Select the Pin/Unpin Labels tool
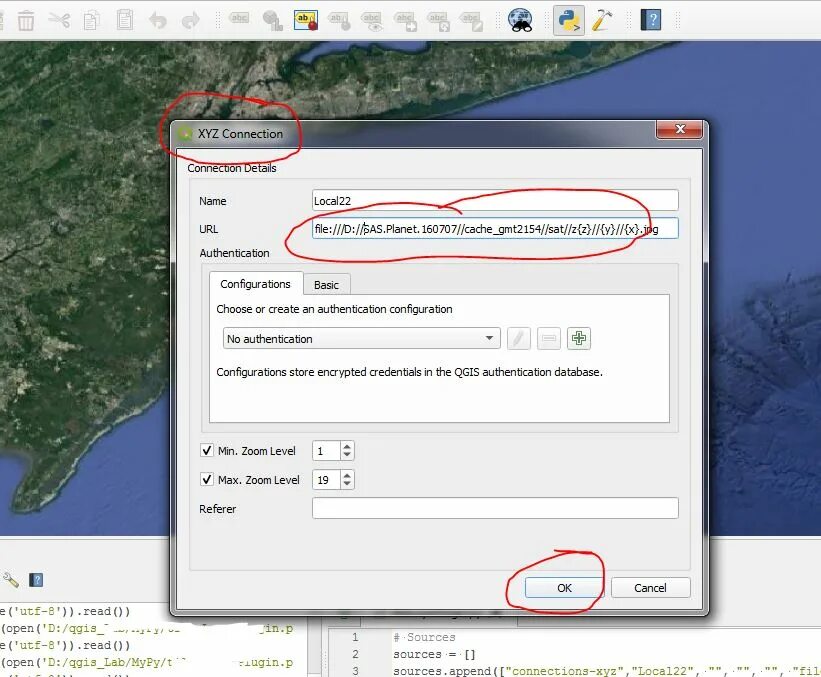The height and width of the screenshot is (677, 821). click(x=340, y=18)
